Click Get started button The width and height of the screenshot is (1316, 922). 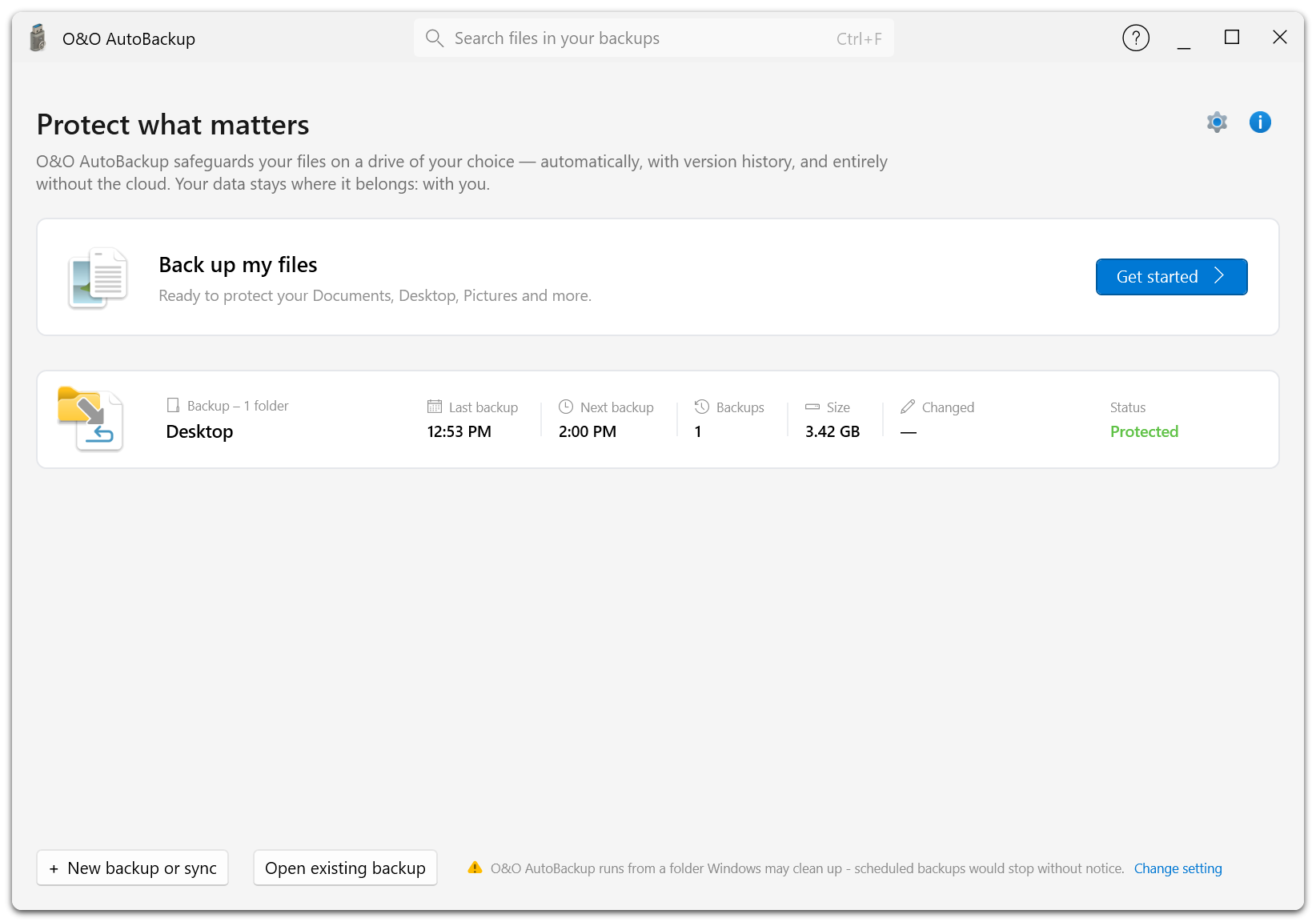(x=1172, y=277)
